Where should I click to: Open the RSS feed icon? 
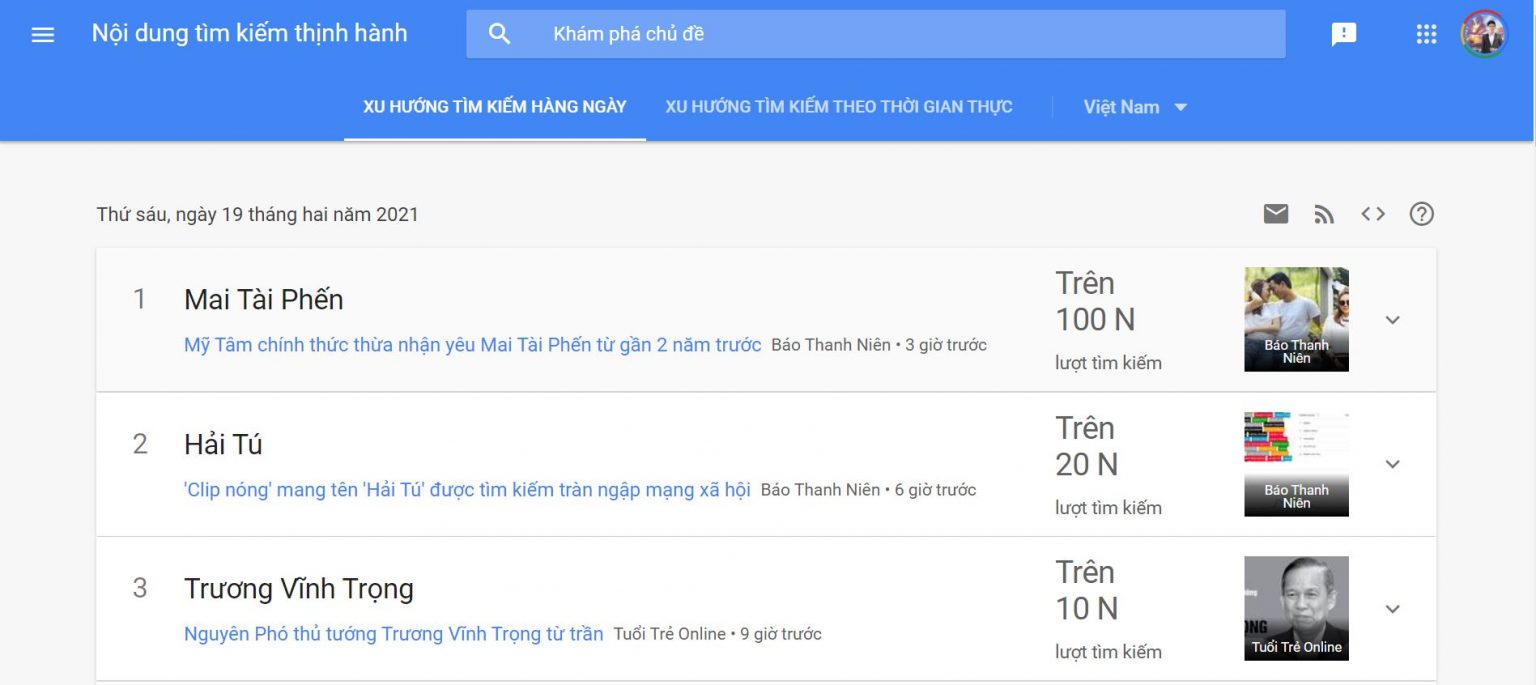pos(1324,214)
